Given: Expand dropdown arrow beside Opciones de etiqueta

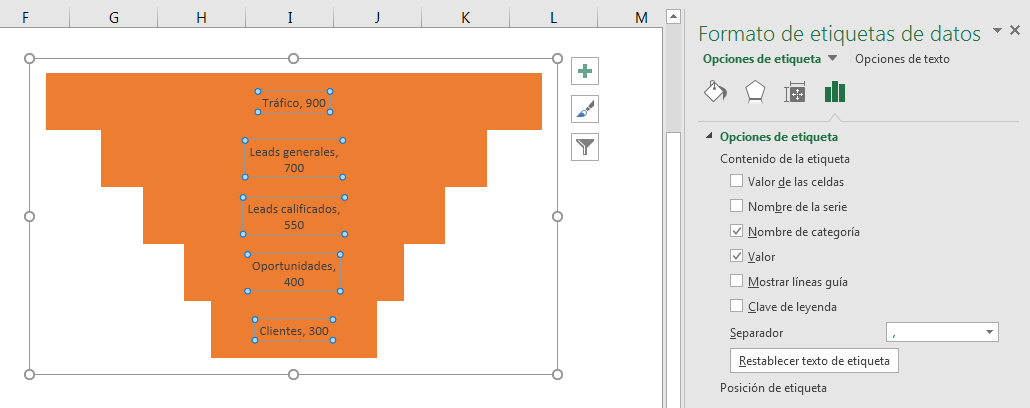Looking at the screenshot, I should pyautogui.click(x=832, y=58).
